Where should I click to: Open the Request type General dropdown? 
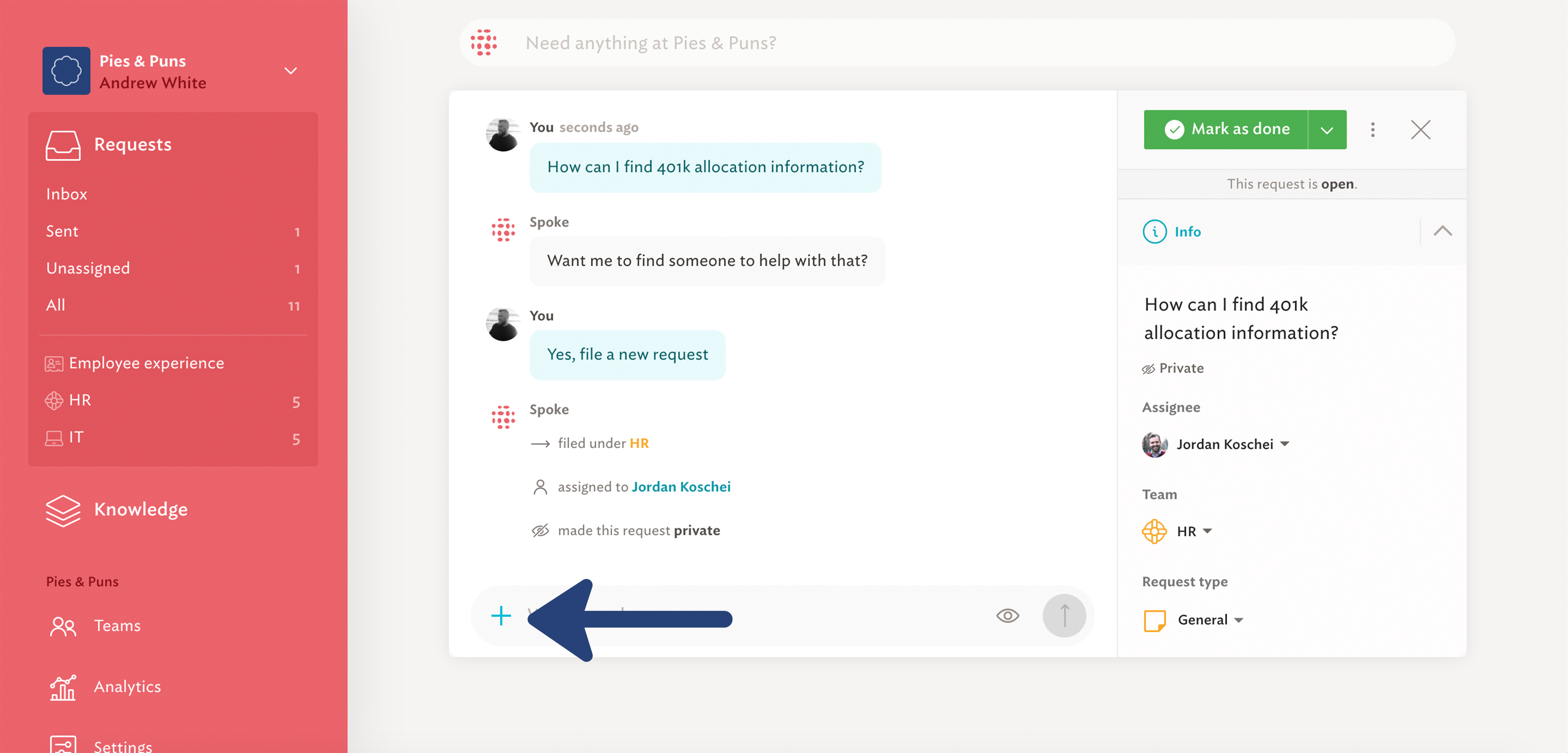pyautogui.click(x=1210, y=620)
